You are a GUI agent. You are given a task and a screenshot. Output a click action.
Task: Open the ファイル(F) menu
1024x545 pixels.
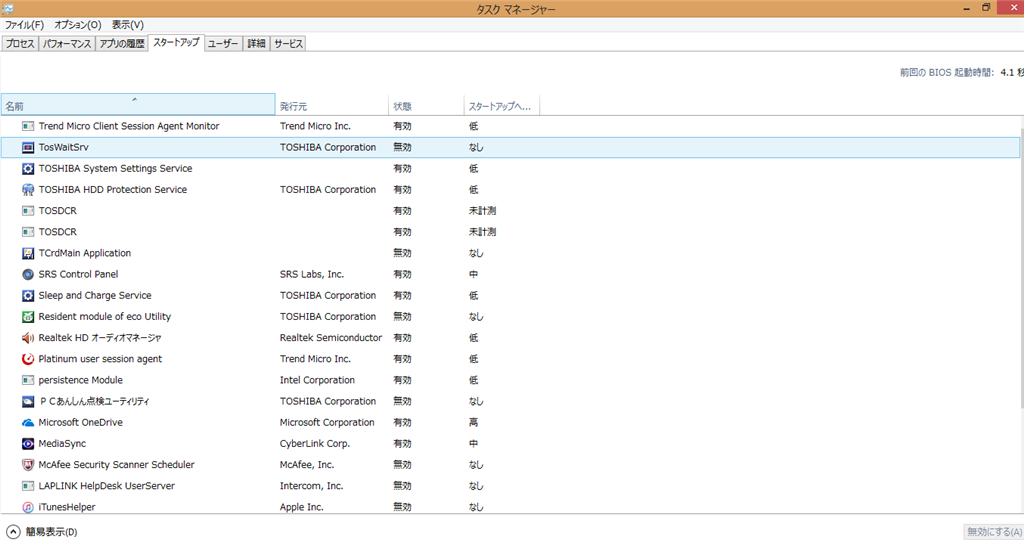(x=24, y=25)
